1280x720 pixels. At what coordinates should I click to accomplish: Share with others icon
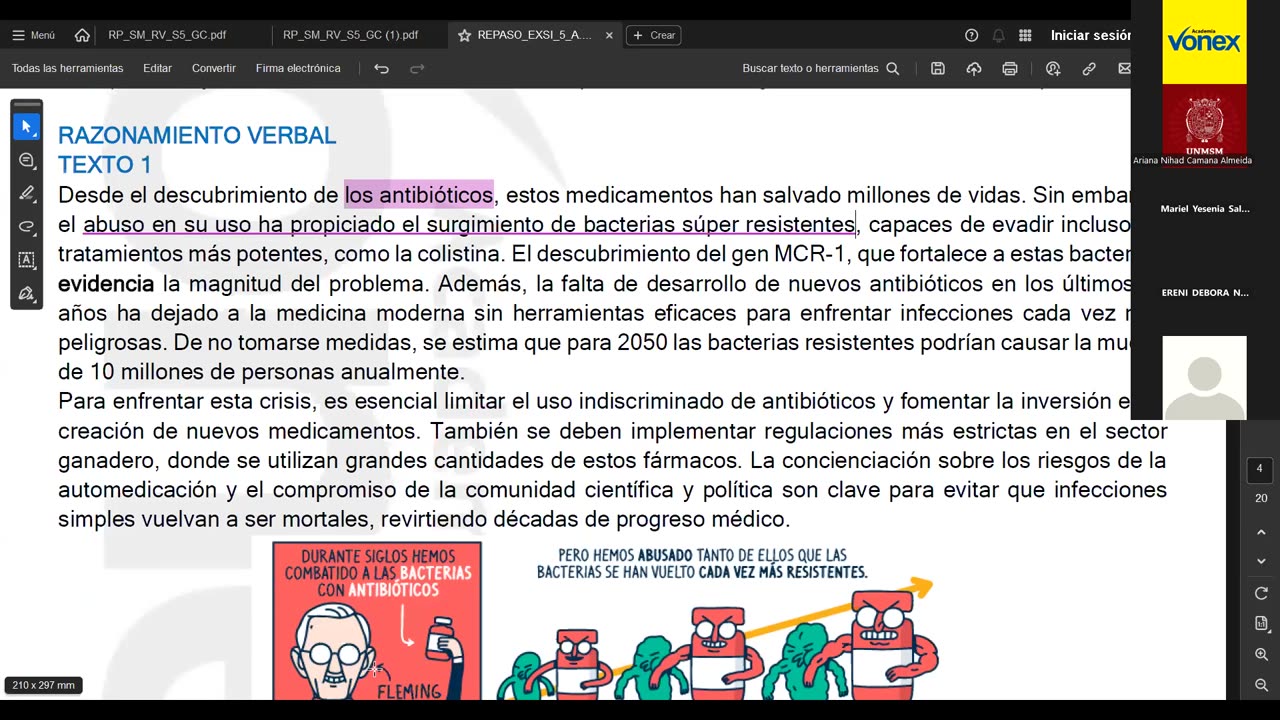[x=1053, y=68]
